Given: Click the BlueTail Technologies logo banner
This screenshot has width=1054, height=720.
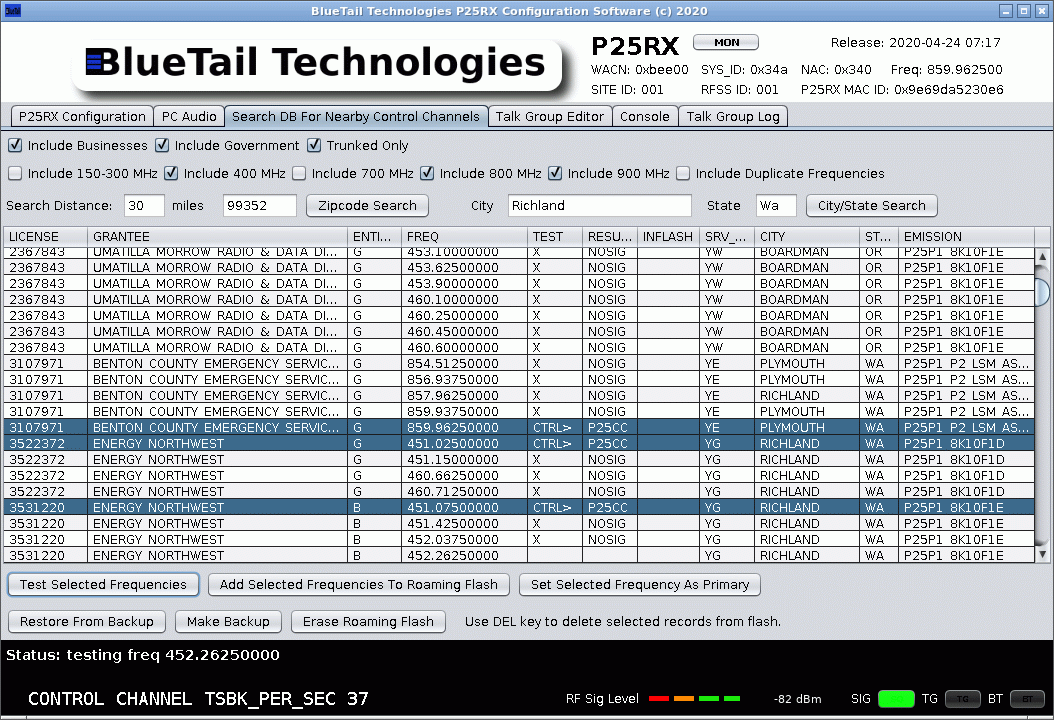Looking at the screenshot, I should [x=316, y=63].
